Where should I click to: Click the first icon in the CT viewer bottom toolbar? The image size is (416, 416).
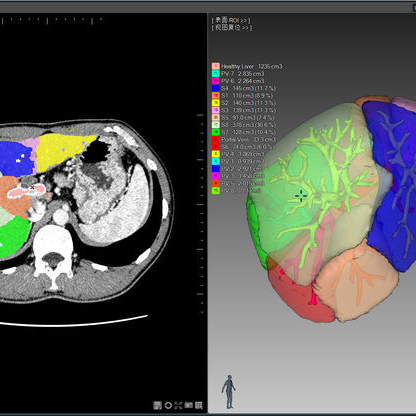click(x=157, y=405)
